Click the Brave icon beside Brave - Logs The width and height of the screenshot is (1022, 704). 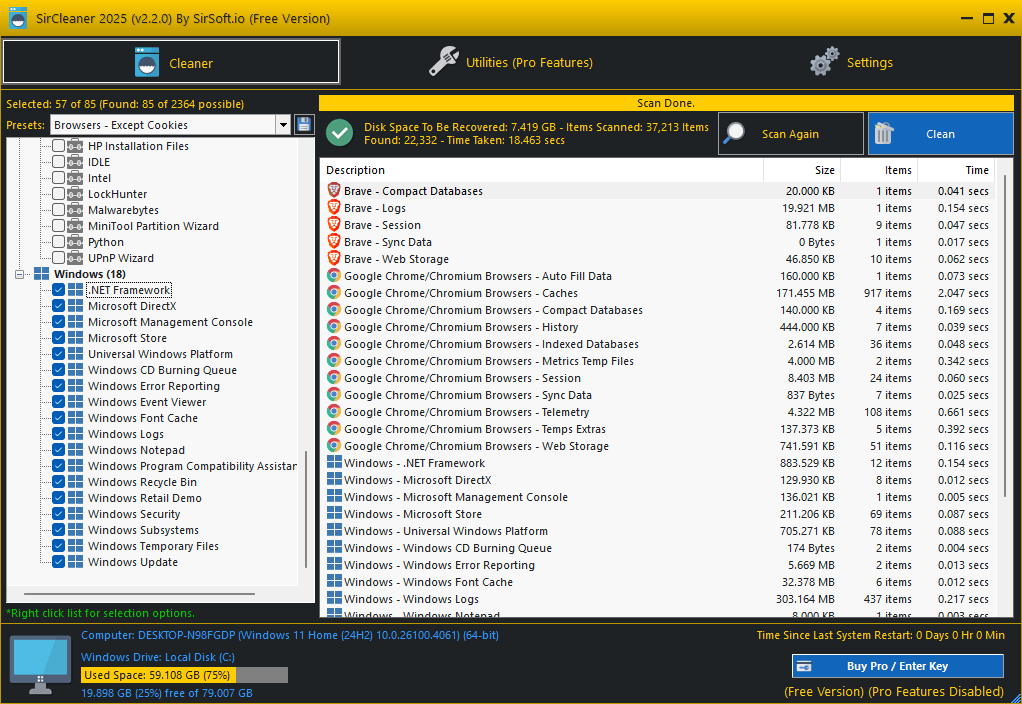334,207
